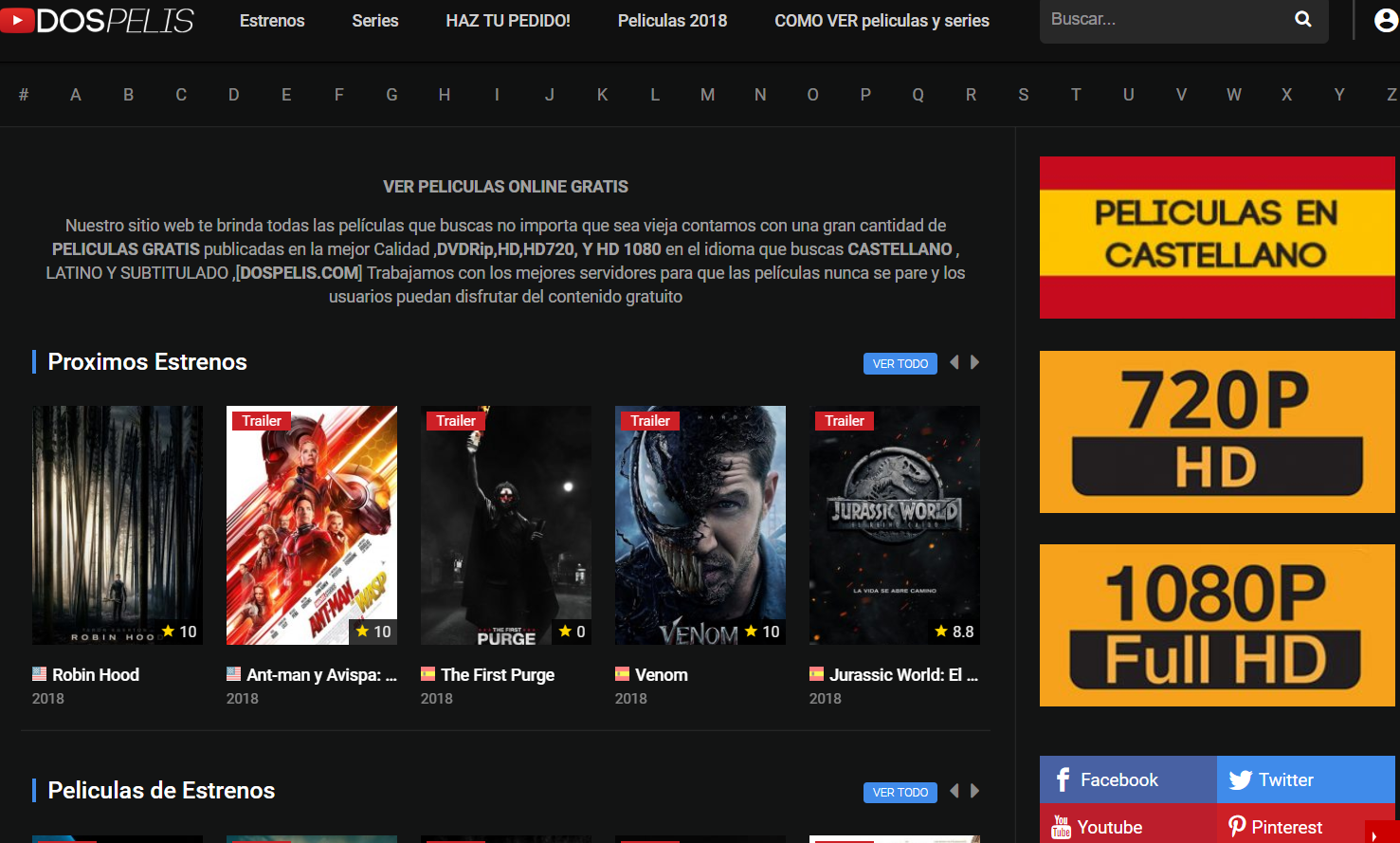The width and height of the screenshot is (1400, 843).
Task: Go to next Proximos Estrenos slide
Action: (x=974, y=362)
